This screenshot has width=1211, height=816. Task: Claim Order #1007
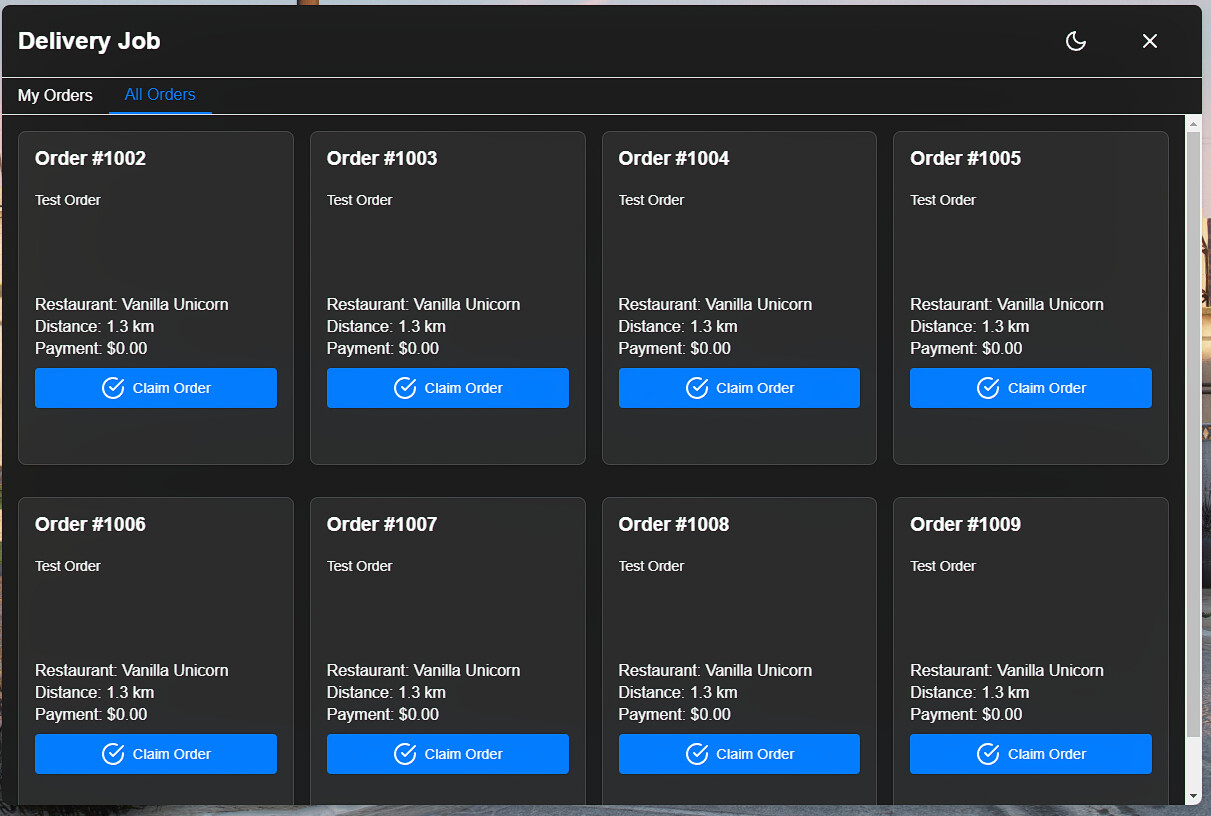pyautogui.click(x=448, y=754)
